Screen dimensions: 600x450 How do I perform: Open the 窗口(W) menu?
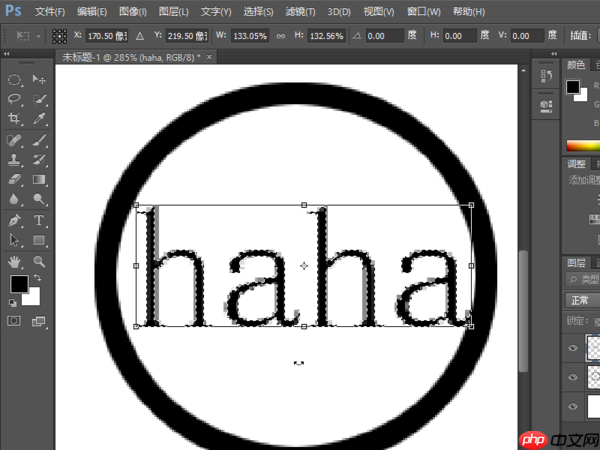[x=424, y=11]
